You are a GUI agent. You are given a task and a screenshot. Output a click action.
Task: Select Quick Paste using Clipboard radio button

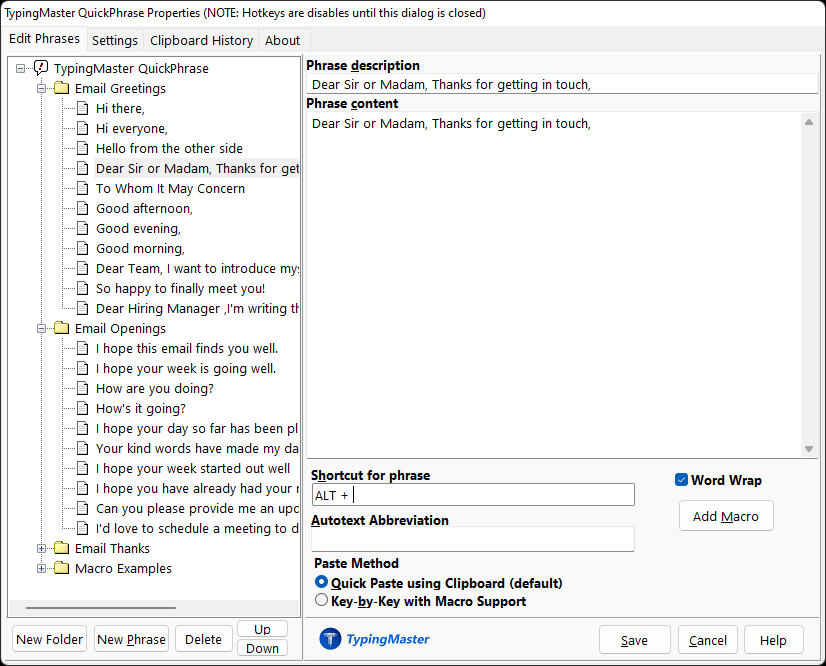tap(321, 582)
